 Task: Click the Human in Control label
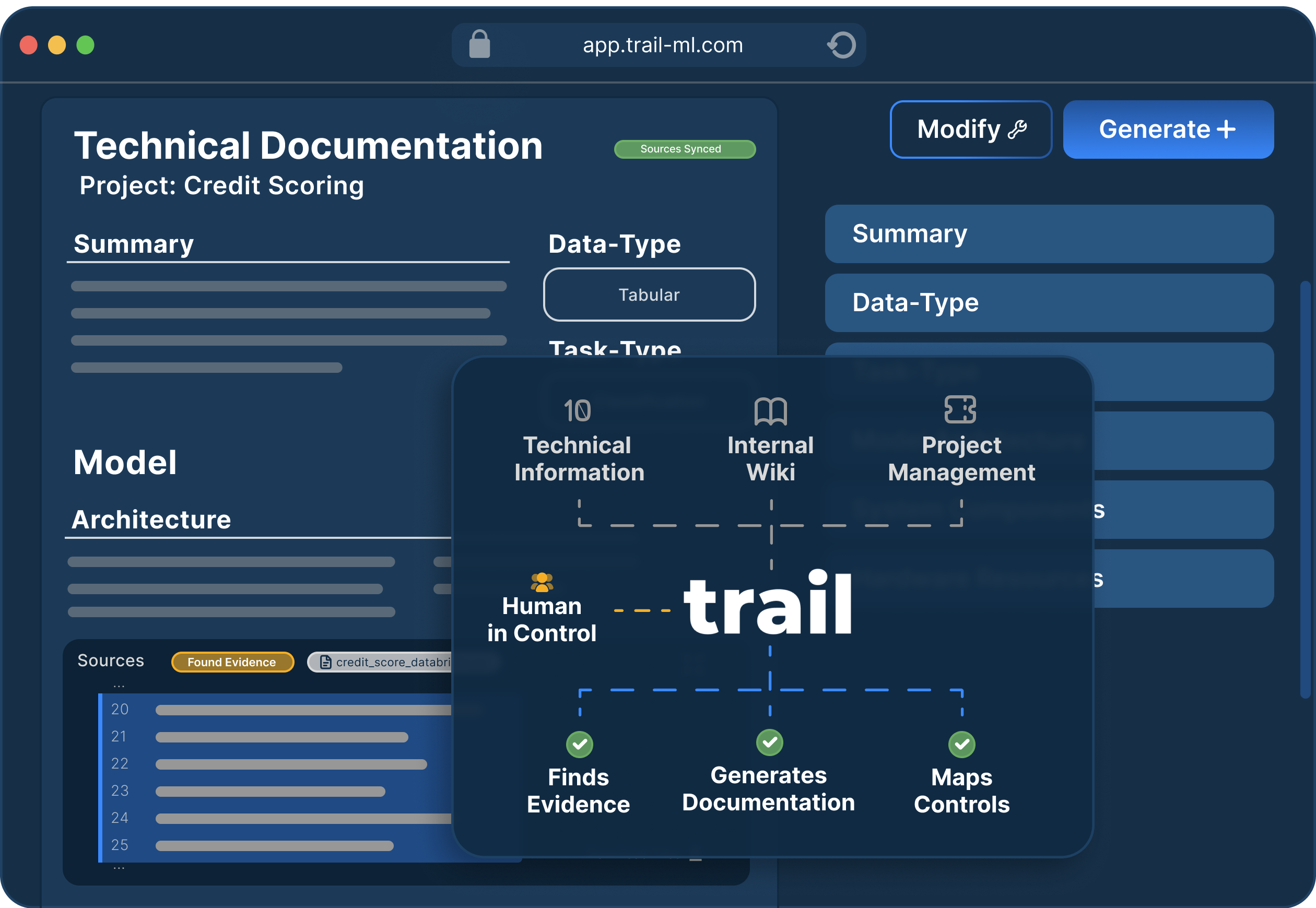point(541,620)
